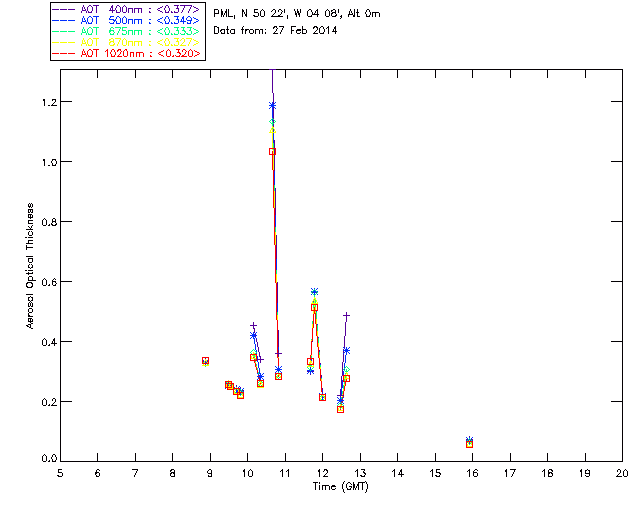Click the x-axis tick label 8
640x512 pixels.
(172, 473)
